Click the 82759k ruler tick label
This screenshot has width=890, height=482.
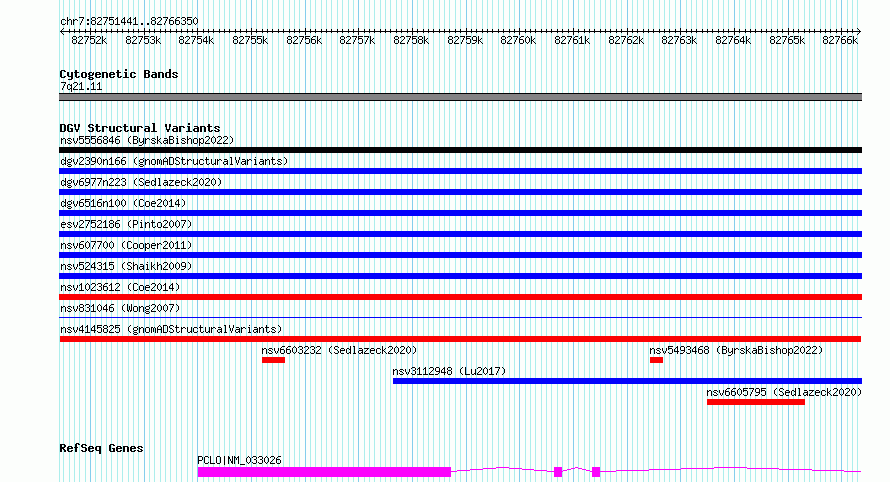coord(465,40)
